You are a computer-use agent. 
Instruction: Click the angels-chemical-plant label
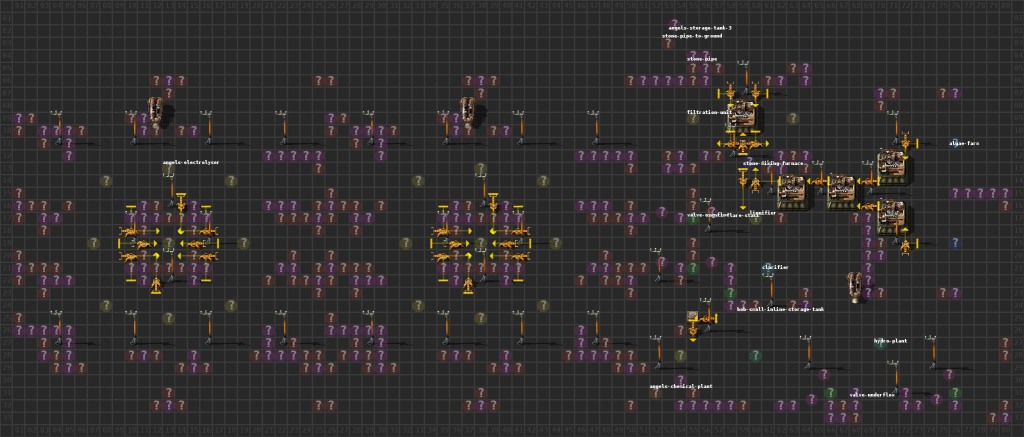pyautogui.click(x=680, y=386)
